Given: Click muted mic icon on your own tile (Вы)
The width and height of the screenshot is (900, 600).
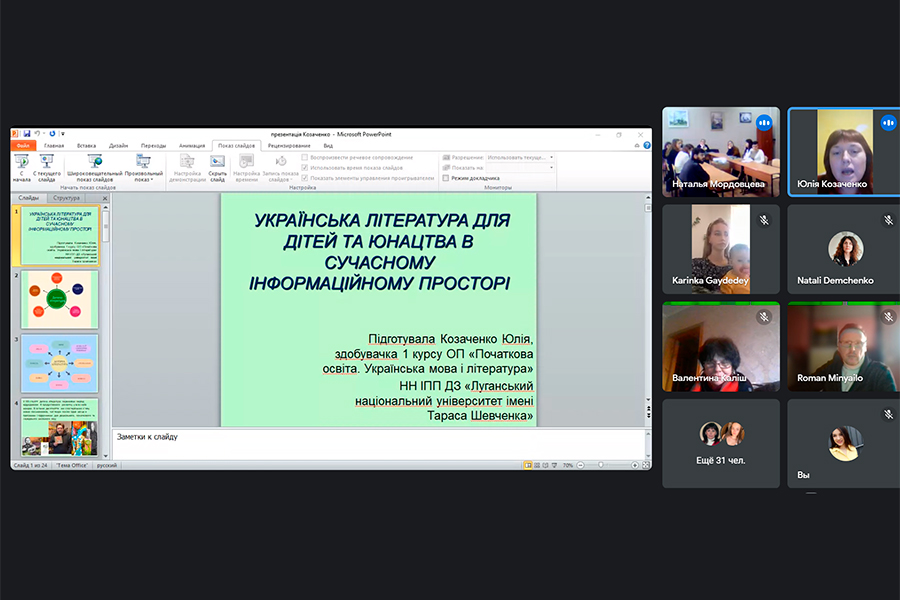Looking at the screenshot, I should tap(889, 414).
